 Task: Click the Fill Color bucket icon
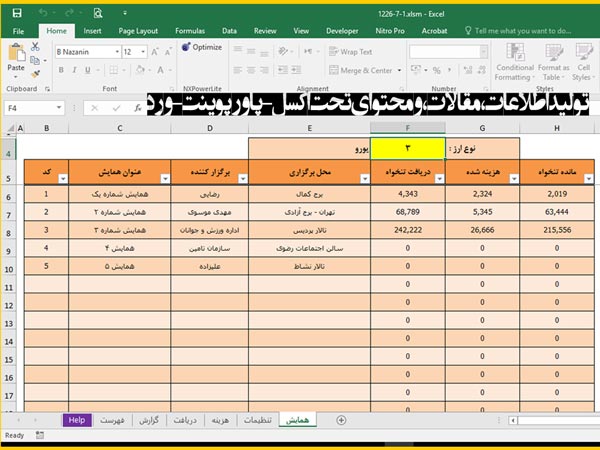[140, 70]
